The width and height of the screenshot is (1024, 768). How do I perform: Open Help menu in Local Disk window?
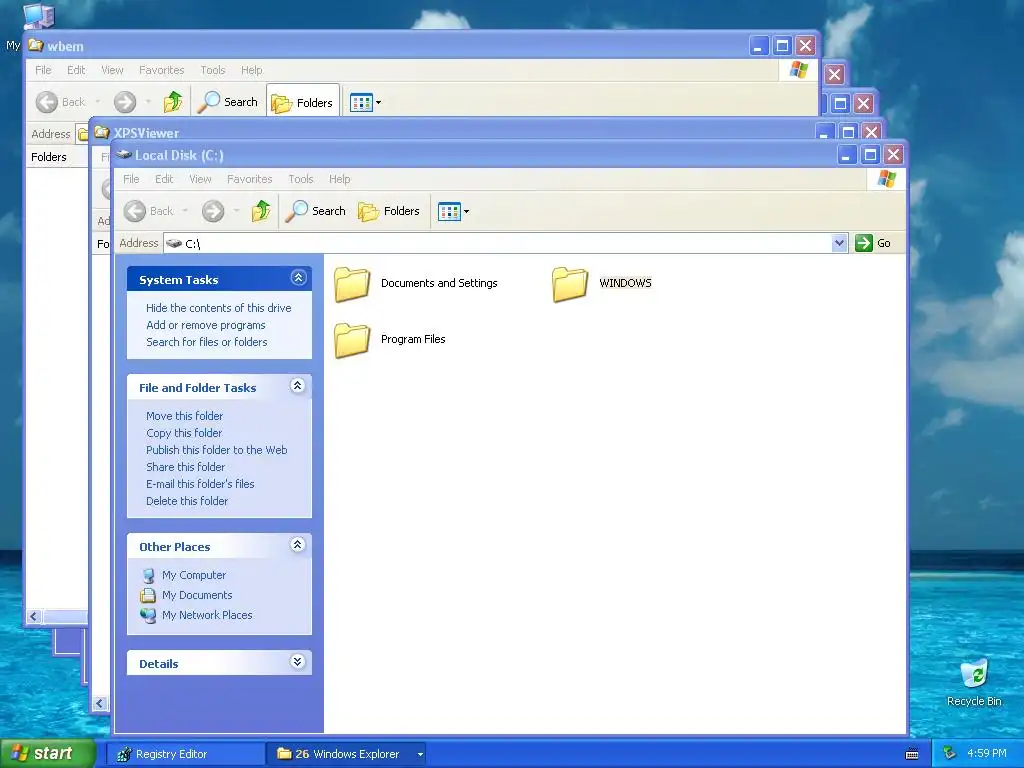pyautogui.click(x=340, y=179)
